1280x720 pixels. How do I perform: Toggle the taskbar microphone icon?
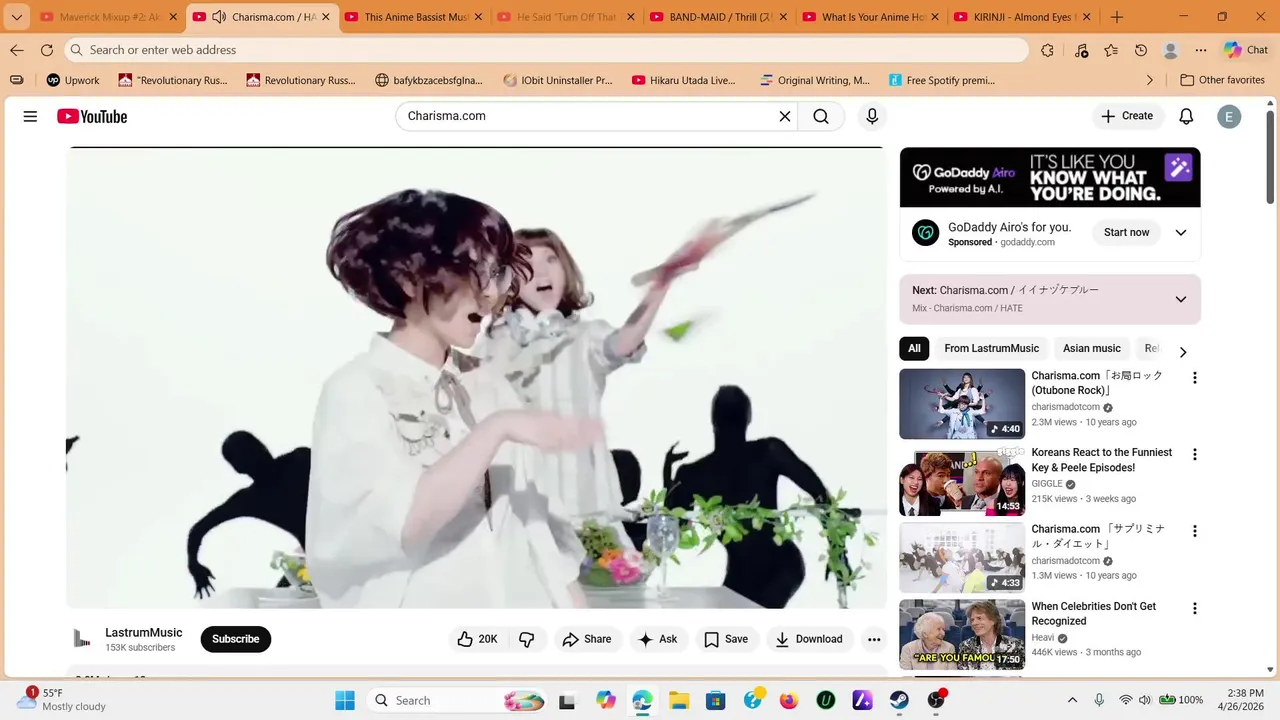(x=1099, y=700)
